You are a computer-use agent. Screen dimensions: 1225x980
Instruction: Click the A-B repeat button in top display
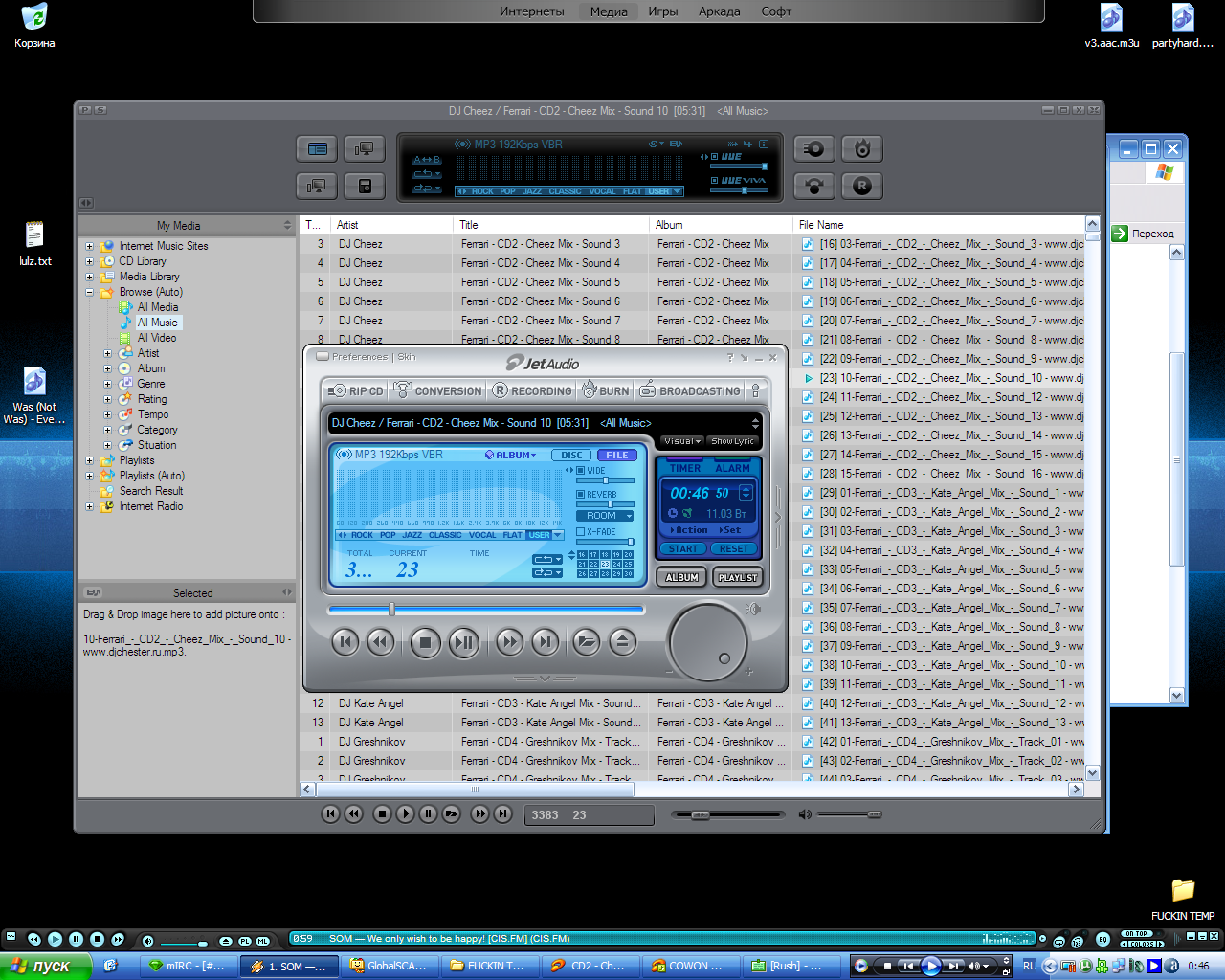click(427, 160)
